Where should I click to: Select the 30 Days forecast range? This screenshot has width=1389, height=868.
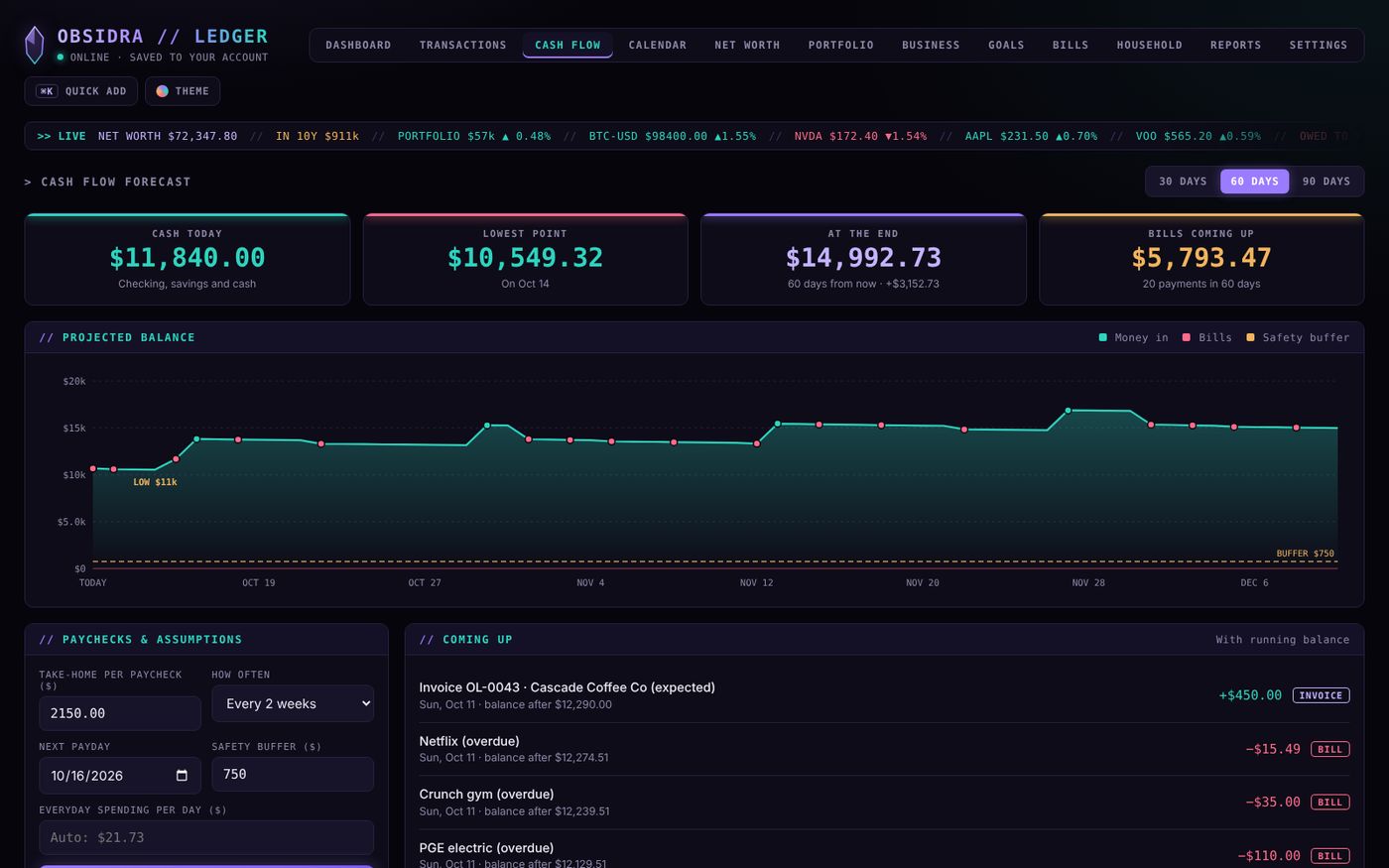click(x=1183, y=182)
